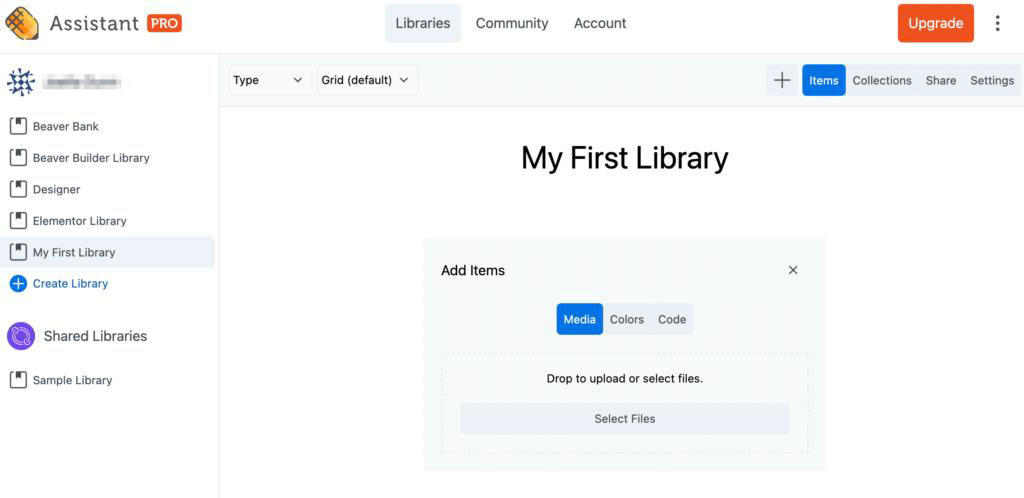Click the blue plus Create Library icon
Viewport: 1024px width, 498px height.
click(x=18, y=283)
